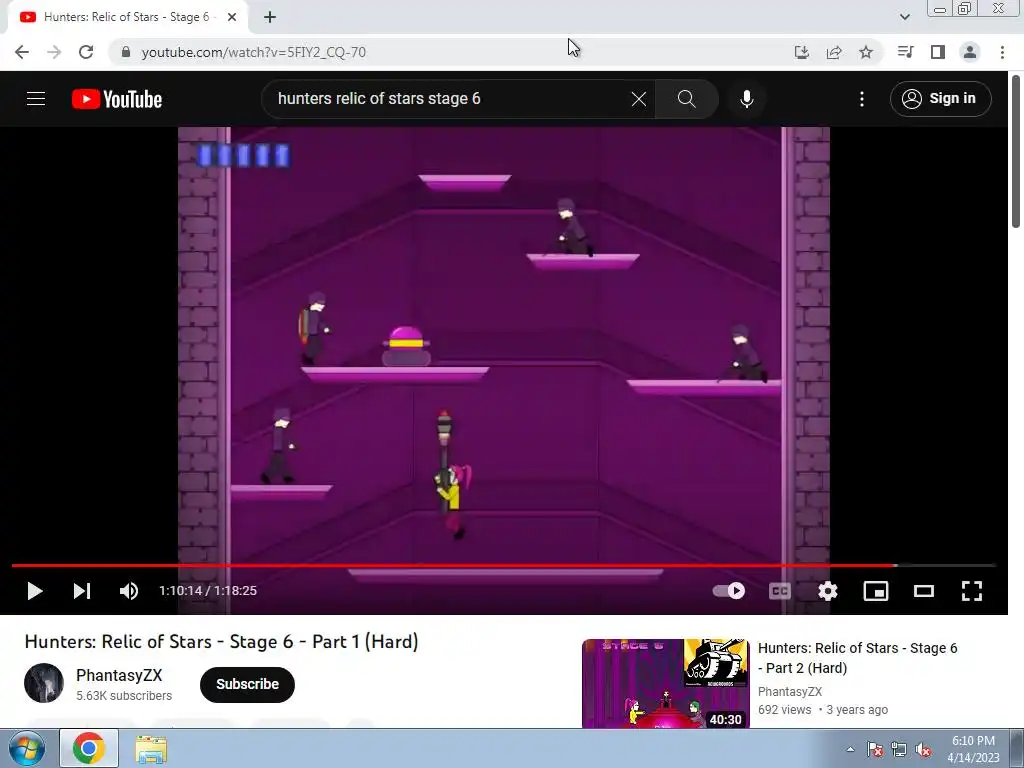Play the paused YouTube video

click(35, 591)
